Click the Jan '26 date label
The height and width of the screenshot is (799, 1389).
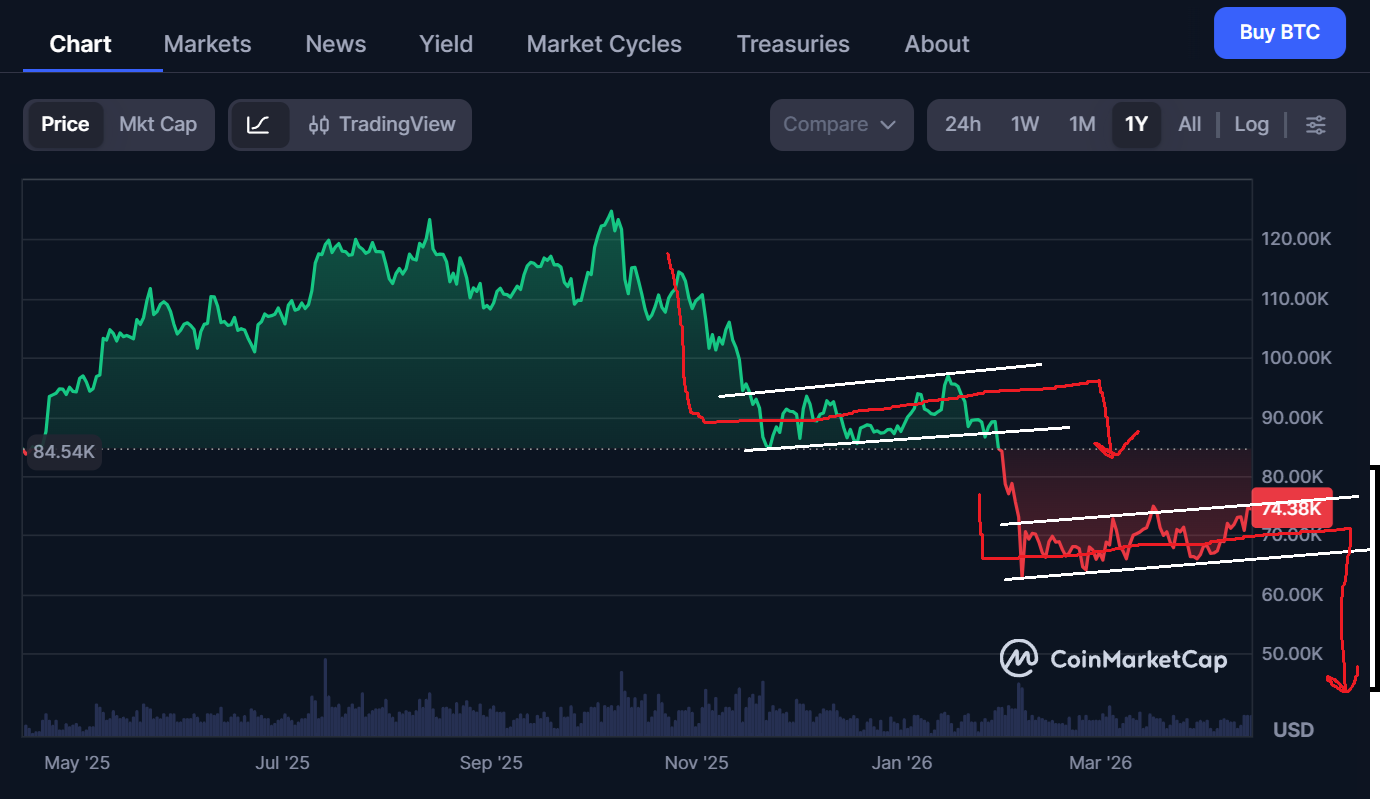tap(901, 763)
